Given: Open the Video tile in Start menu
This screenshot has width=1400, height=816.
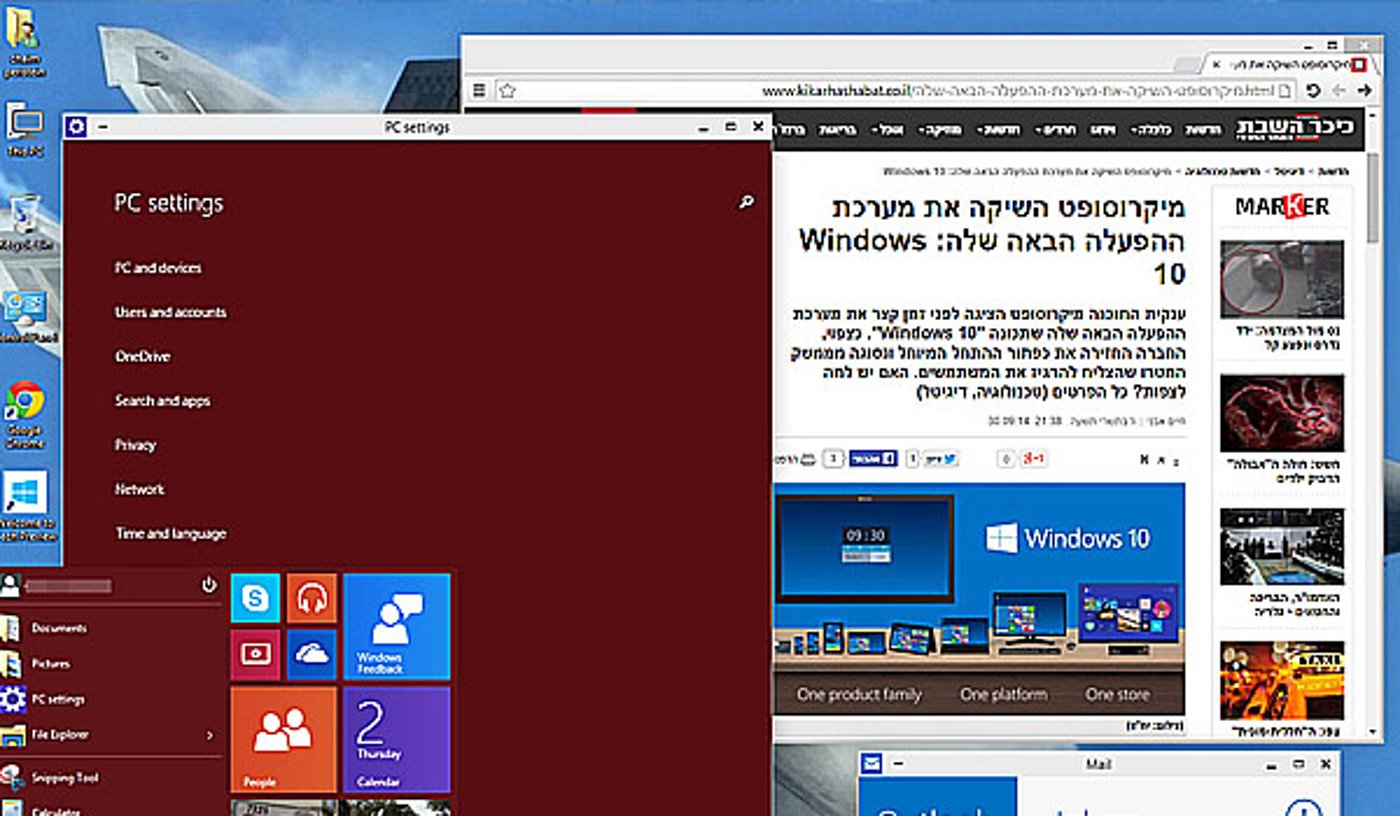Looking at the screenshot, I should tap(256, 654).
